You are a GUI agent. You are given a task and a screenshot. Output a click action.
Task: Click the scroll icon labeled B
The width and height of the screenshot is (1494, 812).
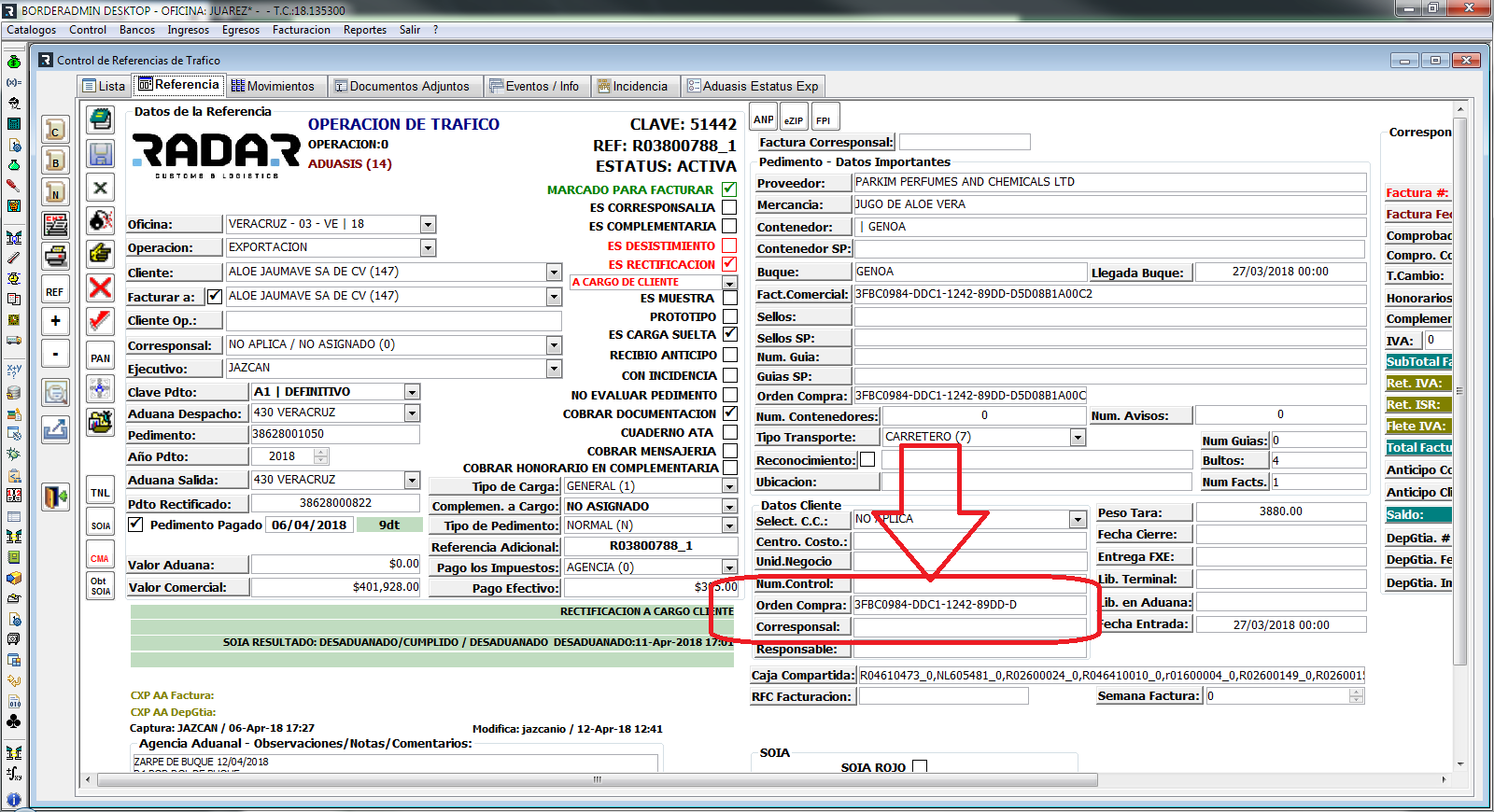click(55, 161)
